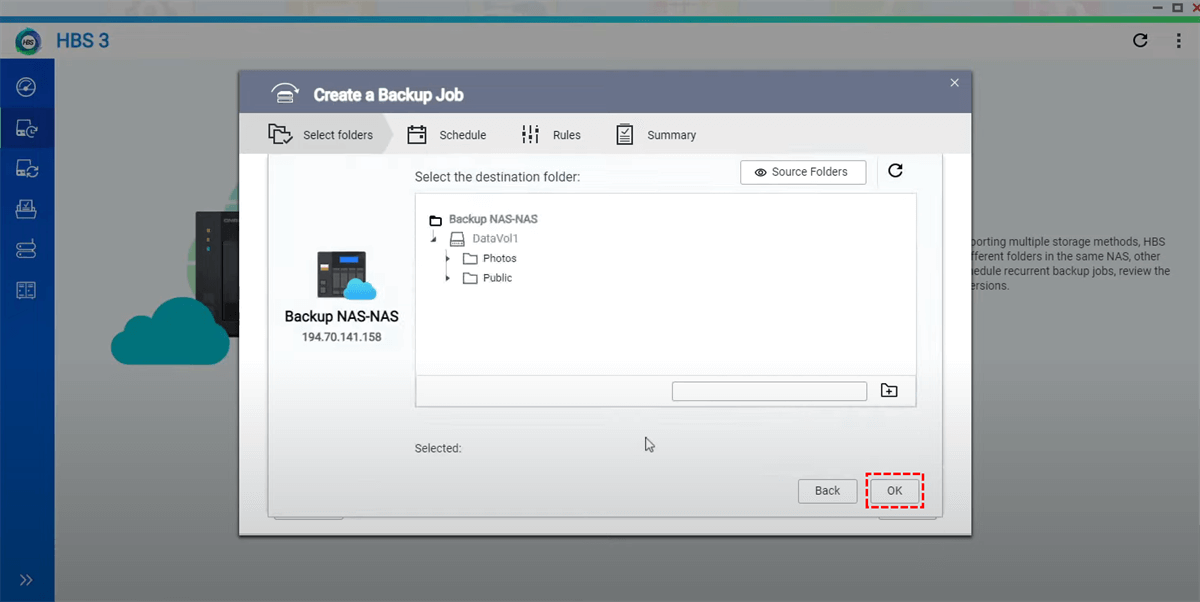Click the Selected: label
The image size is (1200, 602).
point(438,449)
